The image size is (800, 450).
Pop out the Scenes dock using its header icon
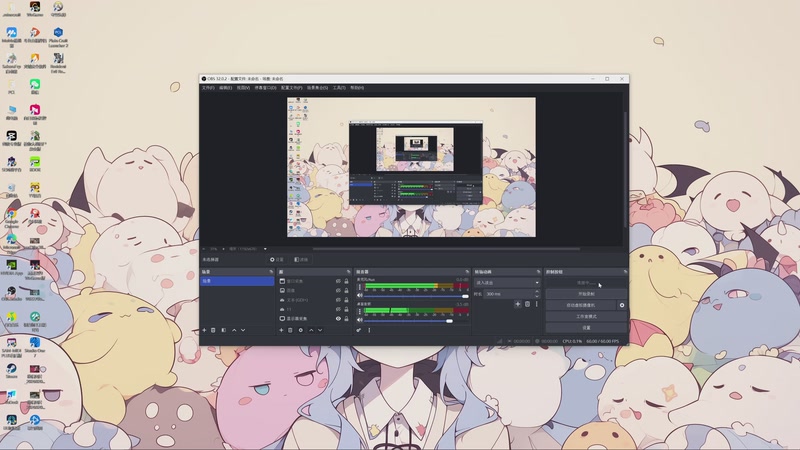pyautogui.click(x=271, y=272)
